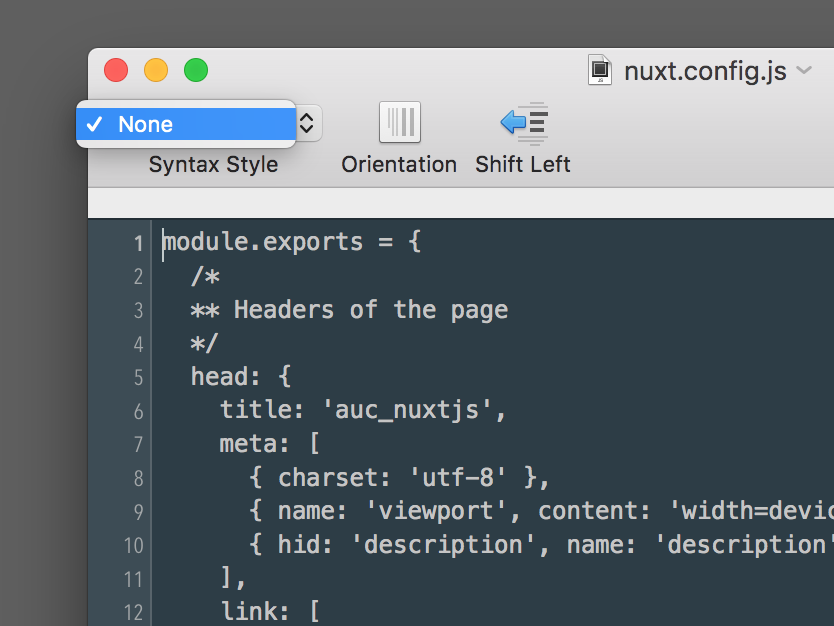Click the Orientation label

399,164
